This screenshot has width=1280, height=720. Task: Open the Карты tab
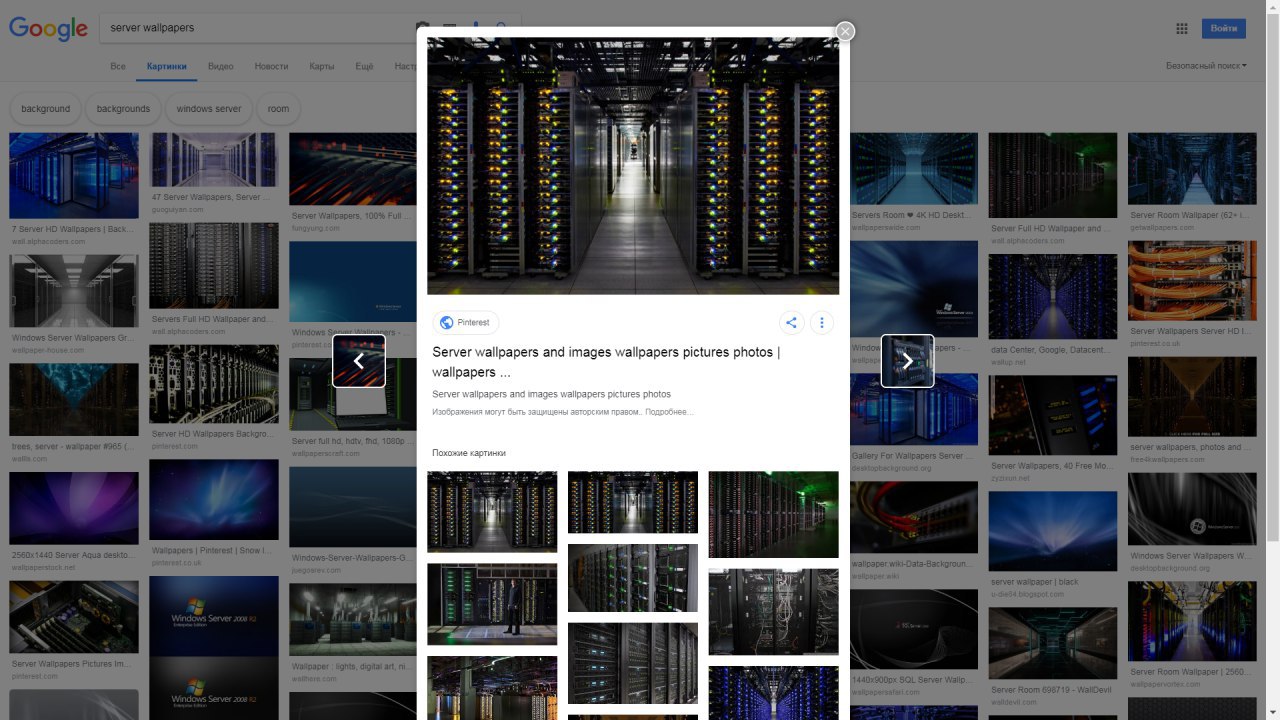coord(322,66)
